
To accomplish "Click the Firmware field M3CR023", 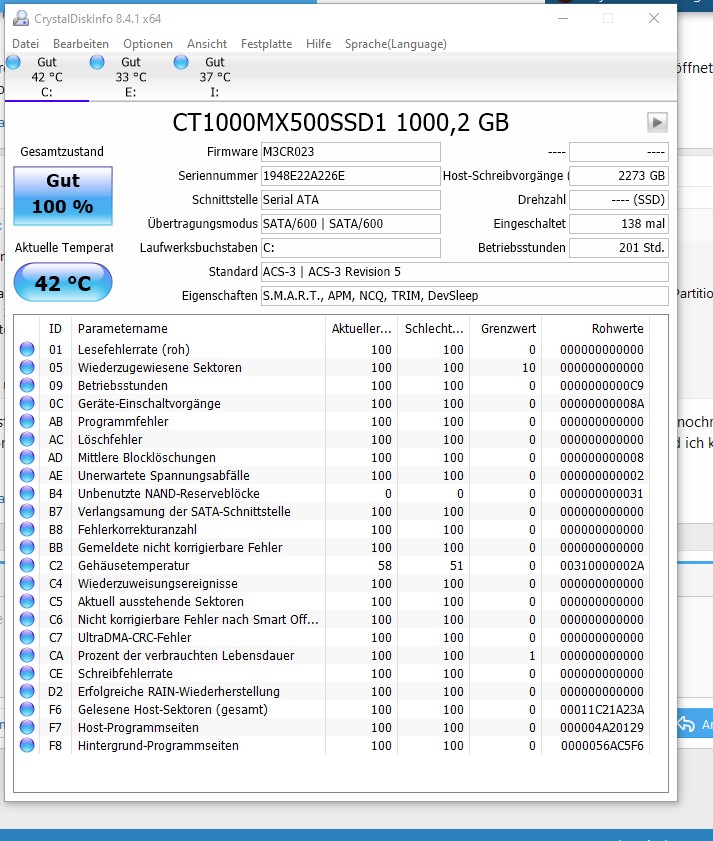I will click(350, 152).
